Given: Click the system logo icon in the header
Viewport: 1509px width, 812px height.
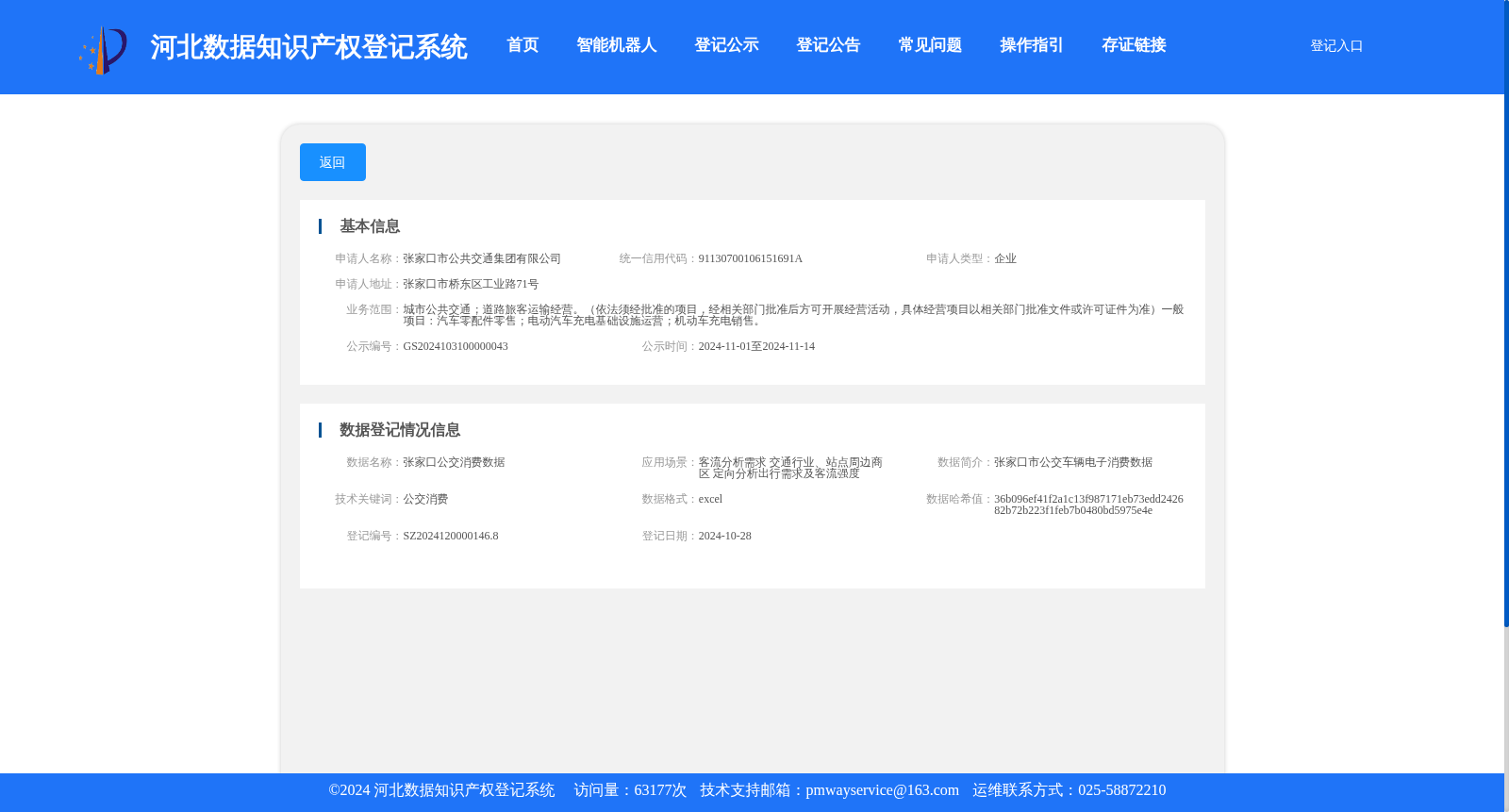Looking at the screenshot, I should click(103, 50).
